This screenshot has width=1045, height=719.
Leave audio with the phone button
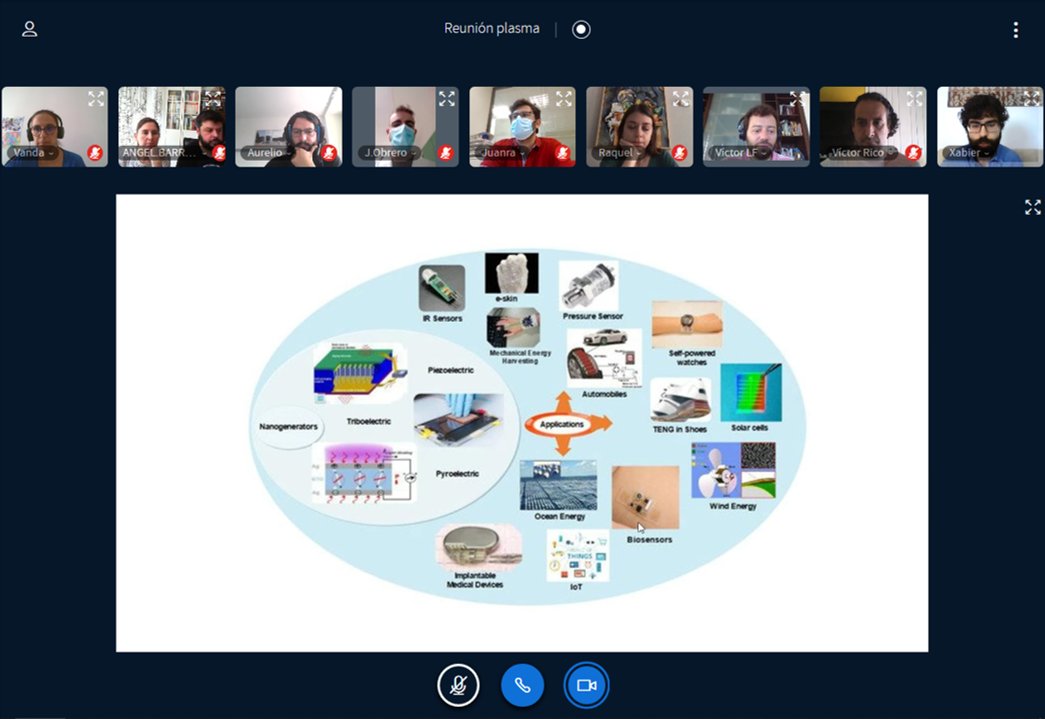tap(522, 684)
